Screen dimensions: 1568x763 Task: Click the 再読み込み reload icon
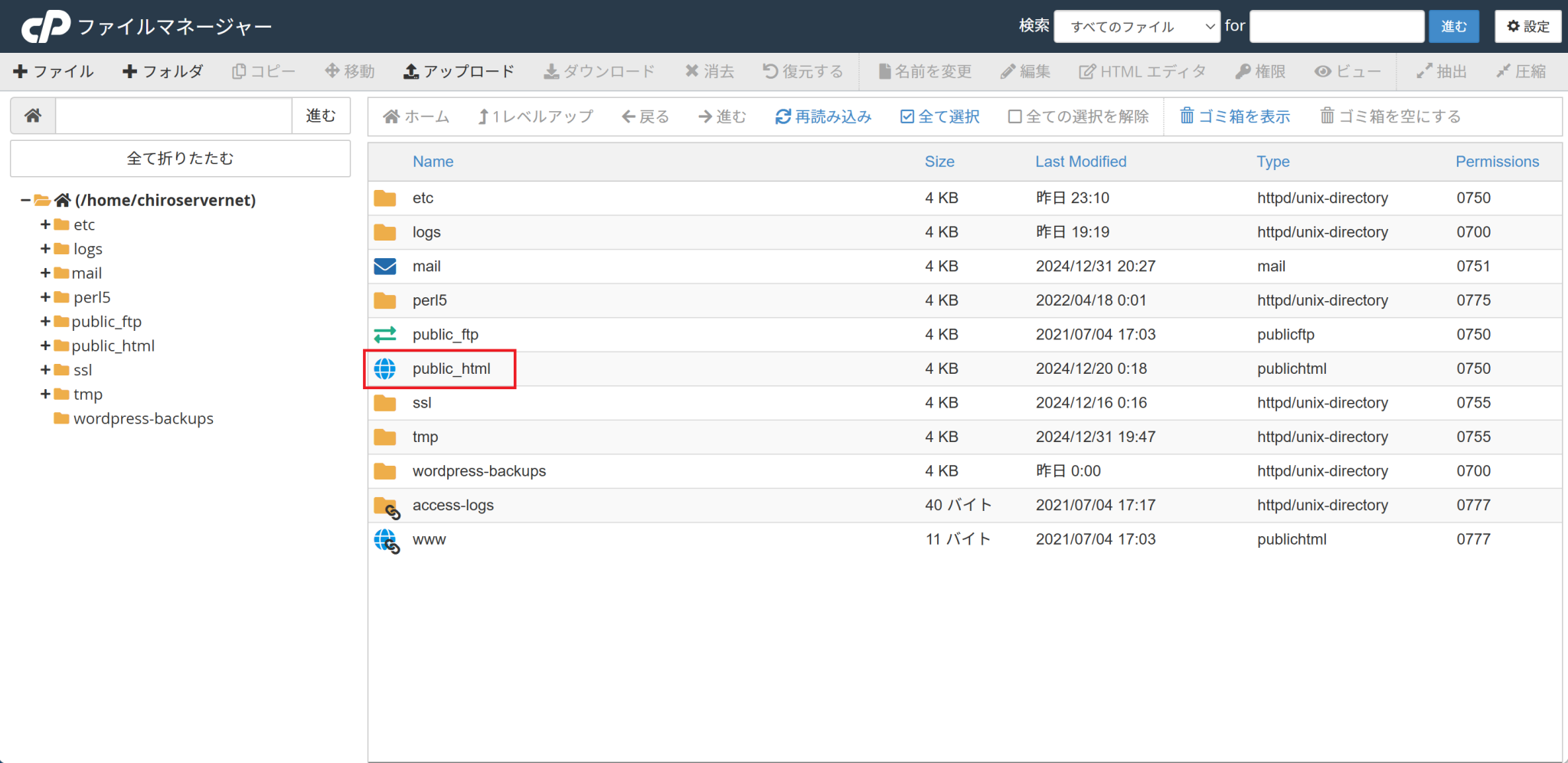click(x=782, y=116)
